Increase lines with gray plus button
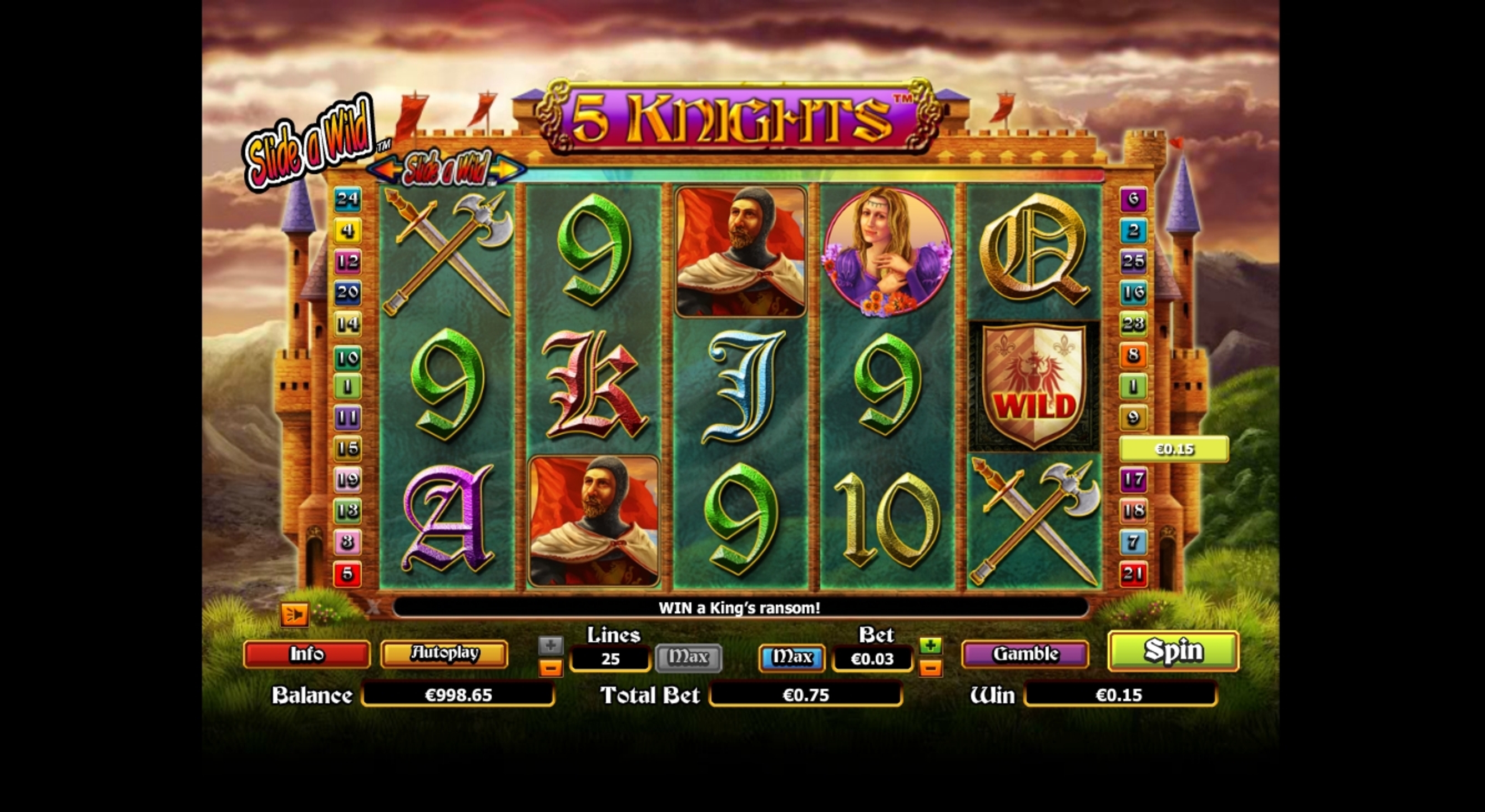1485x812 pixels. click(x=550, y=646)
